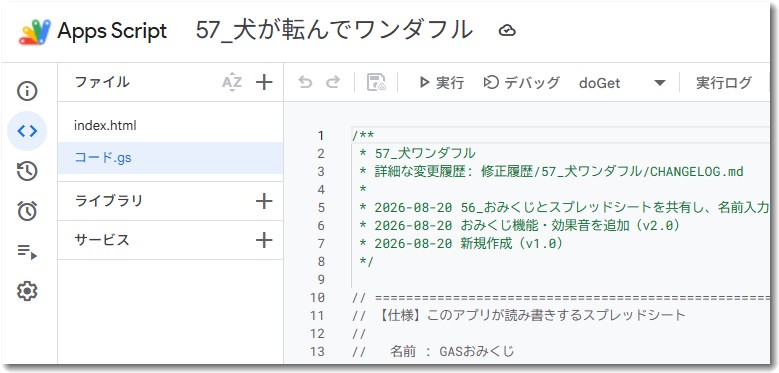Click the CHANGELOG.md comment line
The image size is (779, 373).
[x=551, y=172]
